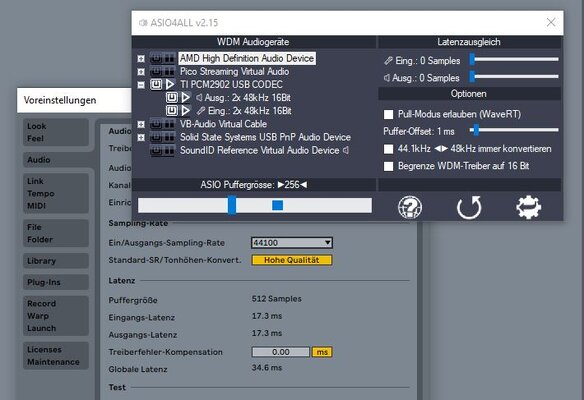Expand VB-Audio Virtual Cable node

click(141, 124)
